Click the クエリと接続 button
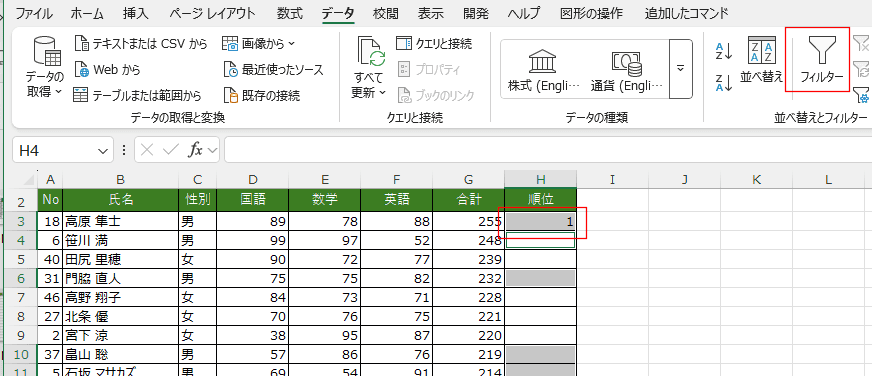 [x=434, y=43]
